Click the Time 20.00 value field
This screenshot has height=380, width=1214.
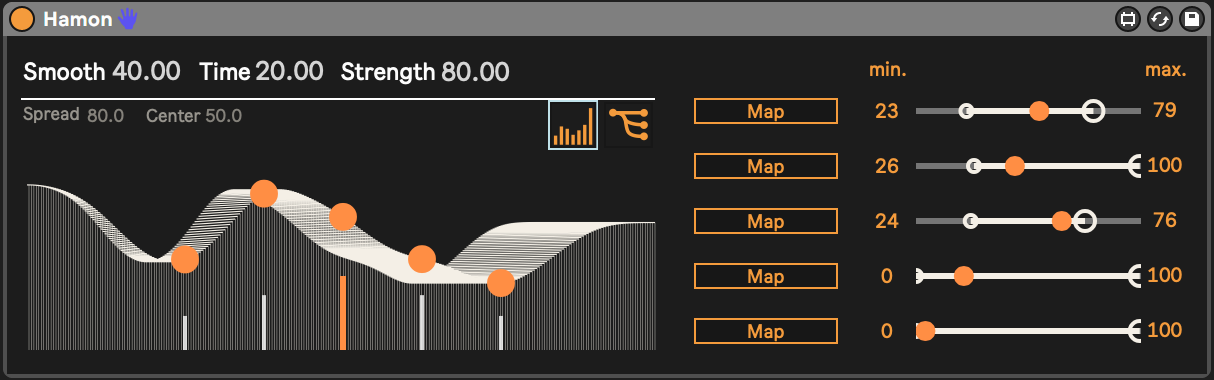coord(289,72)
